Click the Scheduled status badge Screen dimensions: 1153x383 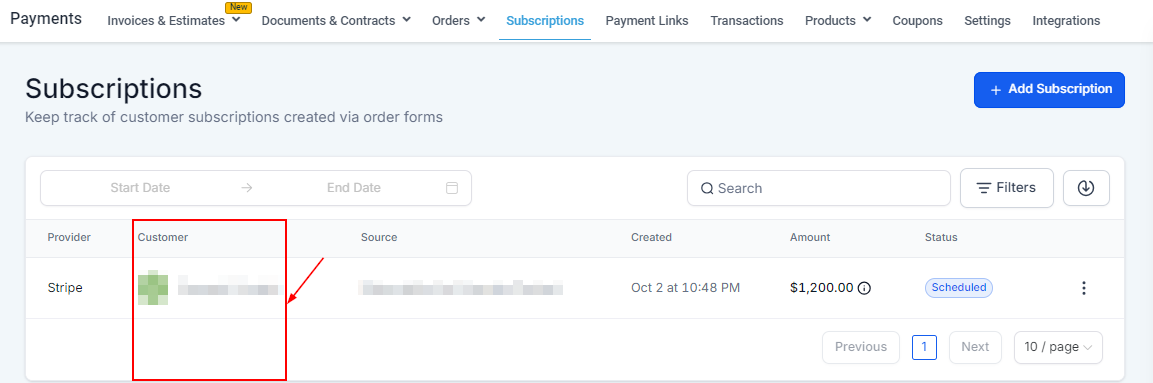tap(959, 287)
